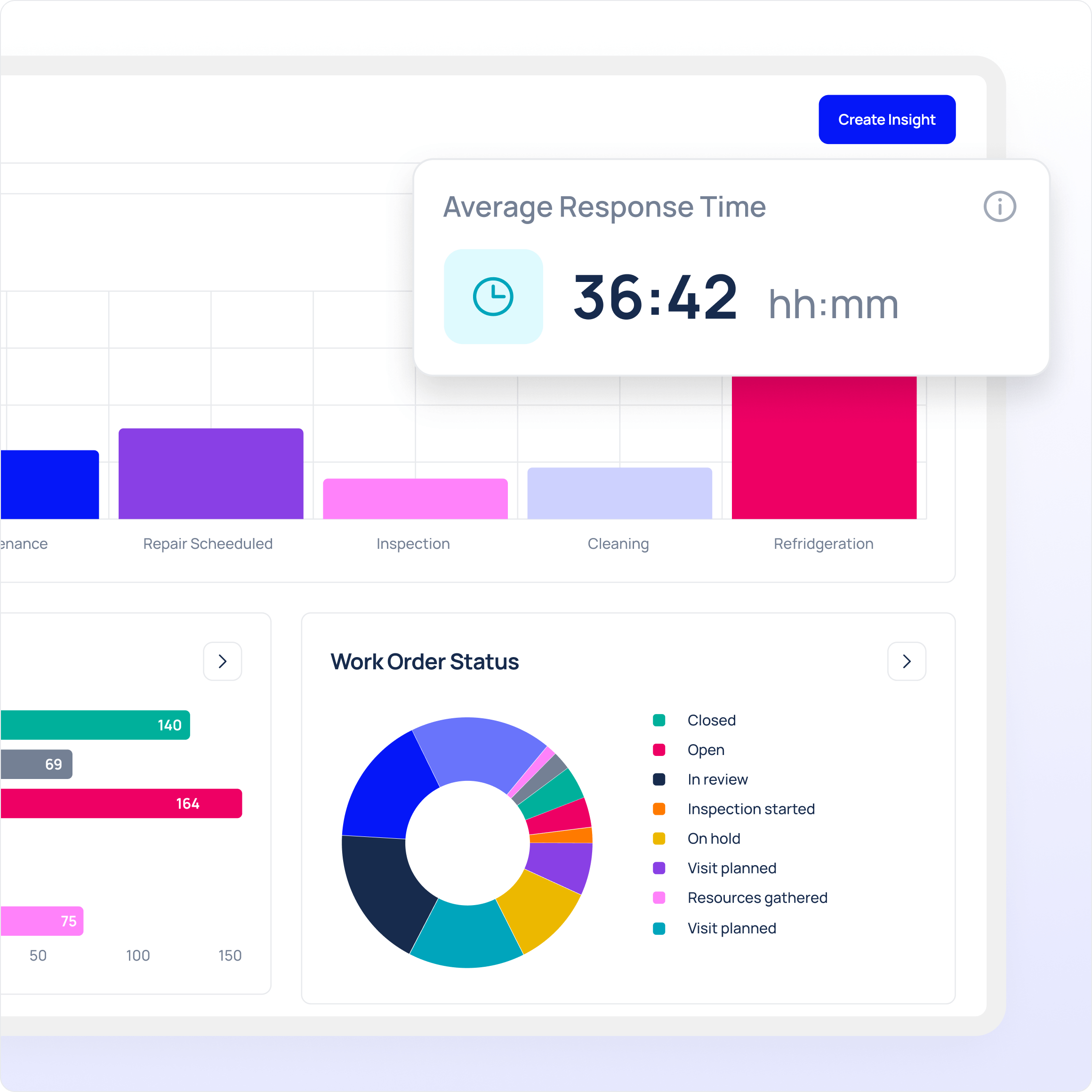The image size is (1092, 1092).
Task: Click the lavender Cleaning bar
Action: coord(619,493)
